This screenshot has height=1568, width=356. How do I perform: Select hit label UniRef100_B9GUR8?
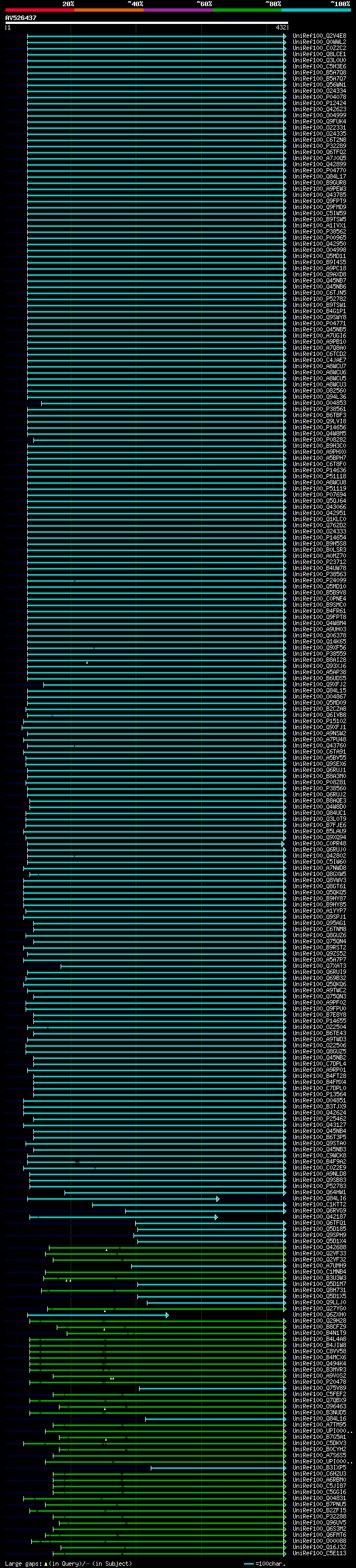click(319, 182)
